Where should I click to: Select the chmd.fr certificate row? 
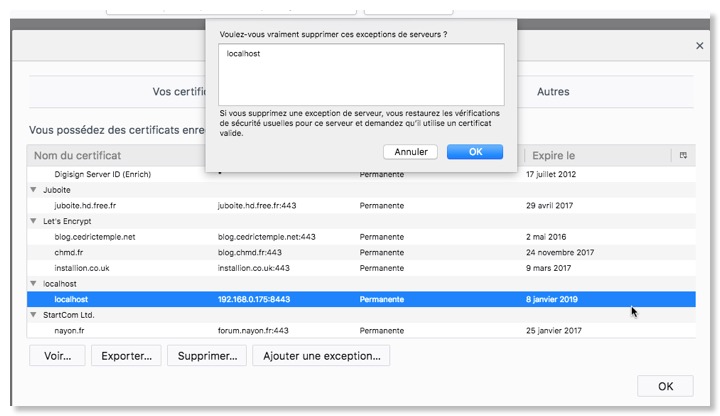[361, 253]
